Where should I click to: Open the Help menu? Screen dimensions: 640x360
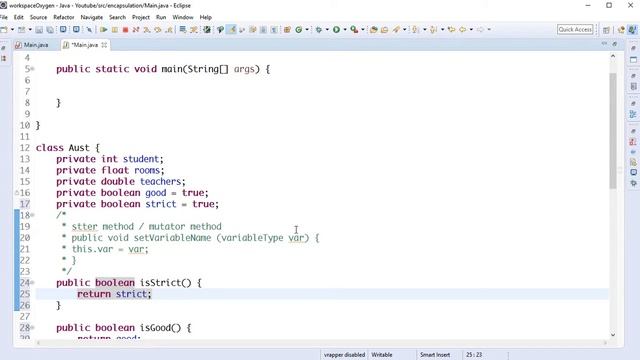(x=205, y=17)
